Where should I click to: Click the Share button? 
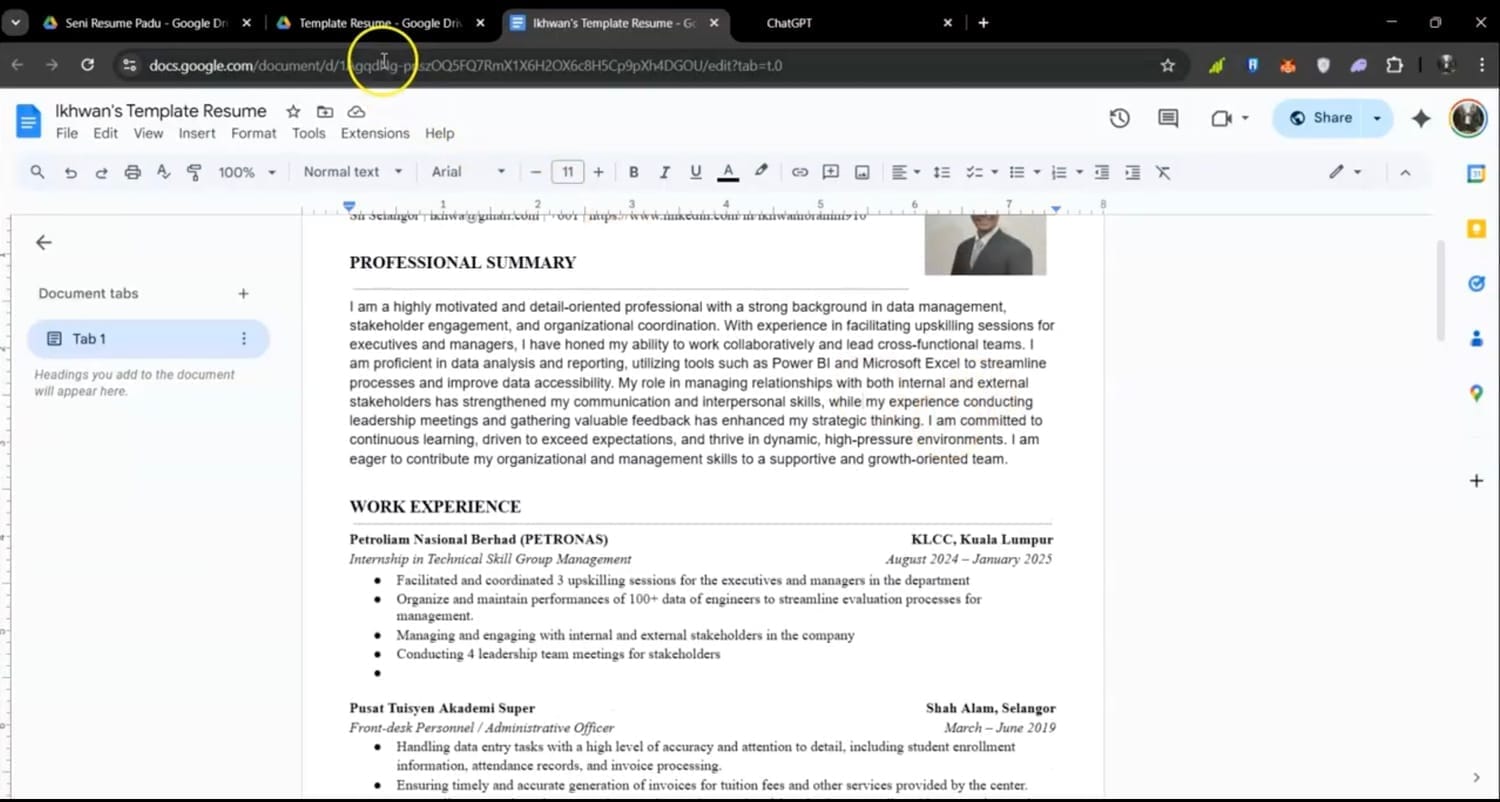[x=1321, y=118]
